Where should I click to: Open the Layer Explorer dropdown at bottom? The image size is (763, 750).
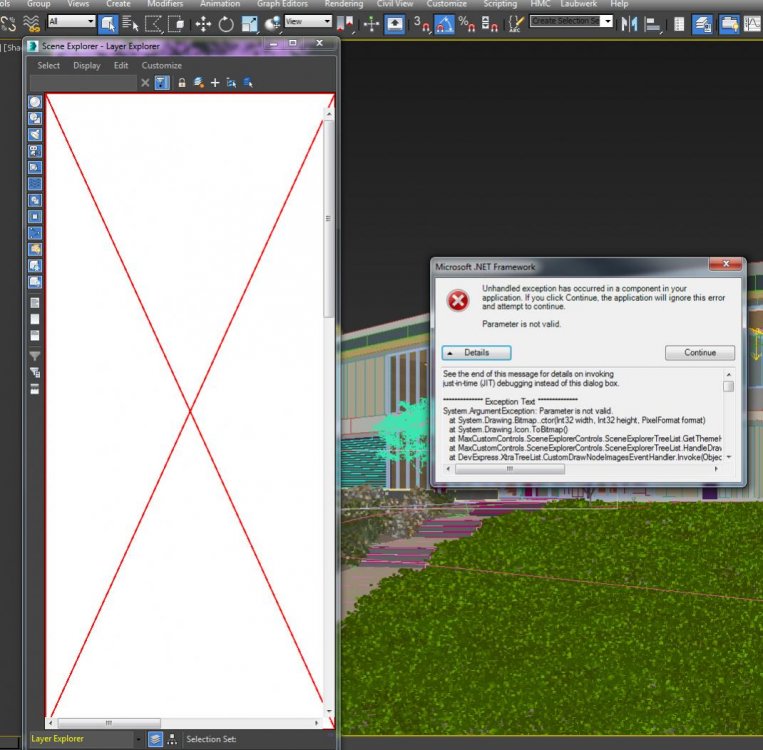tap(138, 739)
